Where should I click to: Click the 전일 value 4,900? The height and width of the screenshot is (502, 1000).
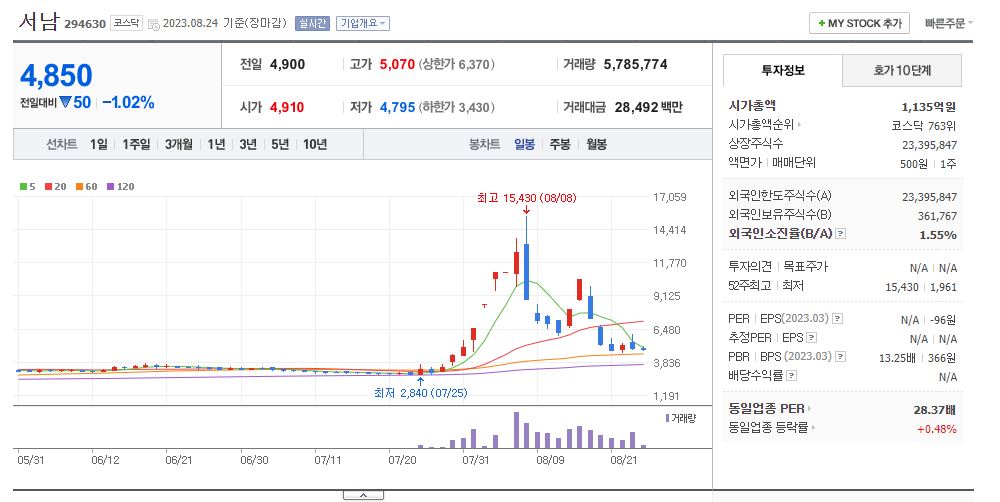(x=287, y=64)
